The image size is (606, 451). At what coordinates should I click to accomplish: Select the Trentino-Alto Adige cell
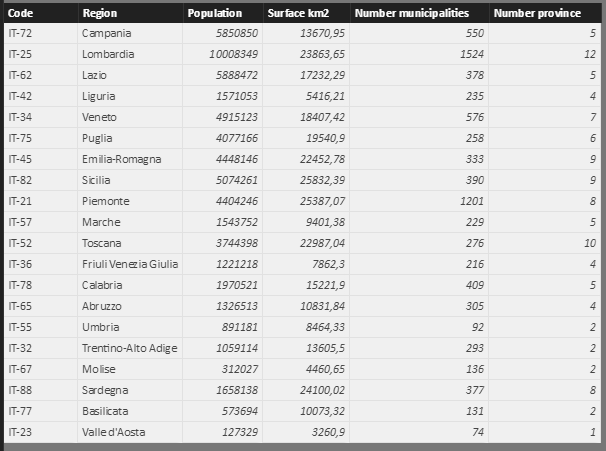tap(129, 348)
